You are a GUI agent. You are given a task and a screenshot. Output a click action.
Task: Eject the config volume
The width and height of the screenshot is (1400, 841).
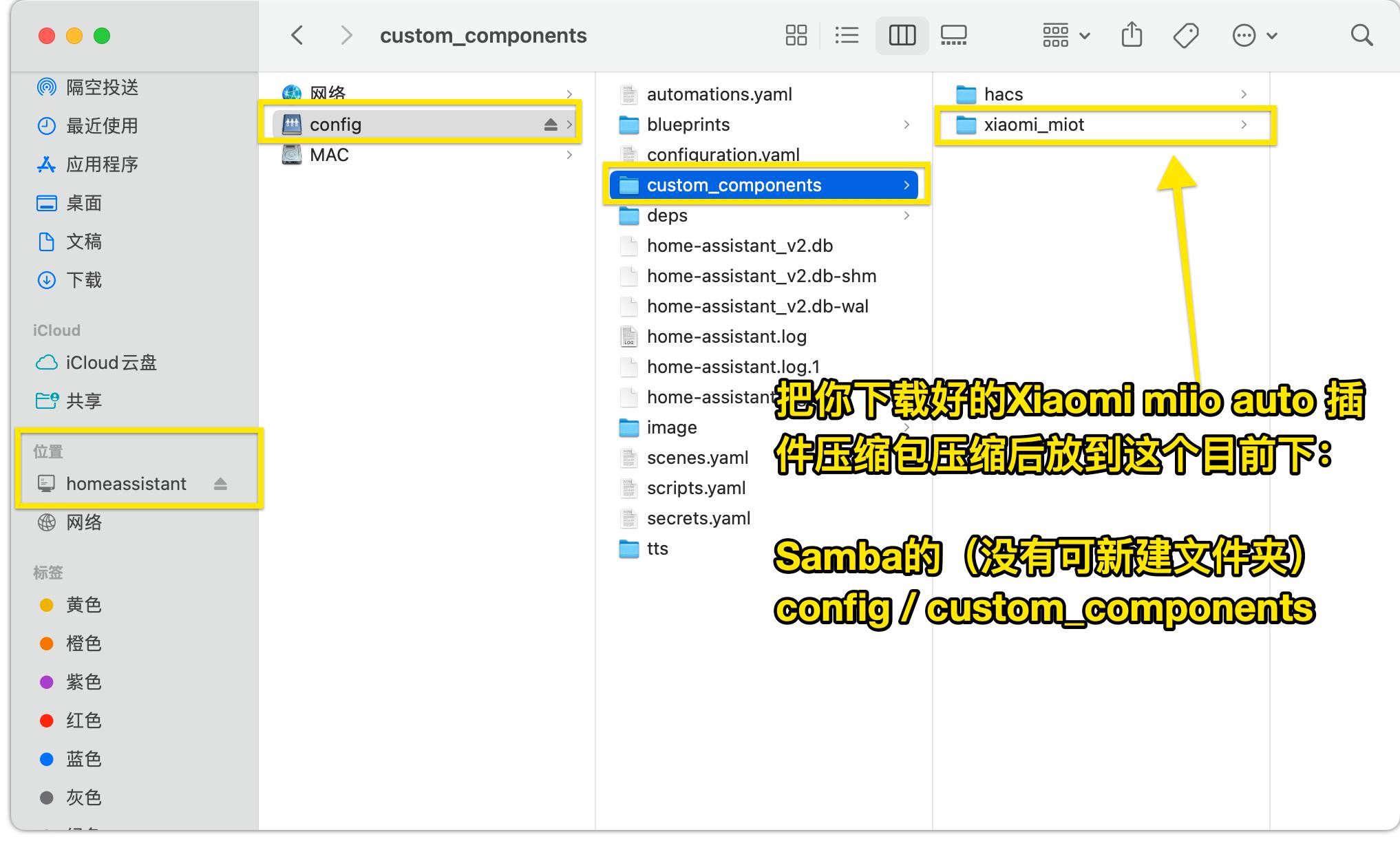550,125
